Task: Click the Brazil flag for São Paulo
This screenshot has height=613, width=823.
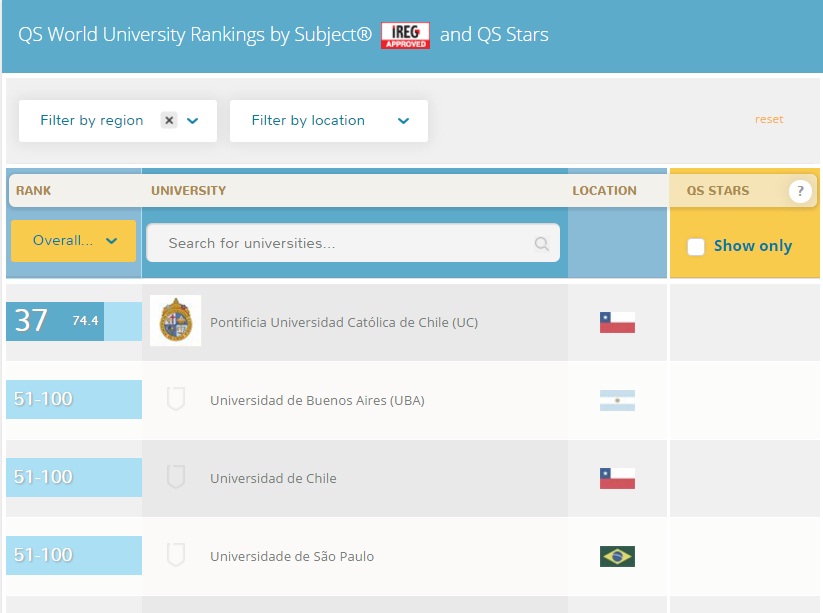Action: point(617,556)
